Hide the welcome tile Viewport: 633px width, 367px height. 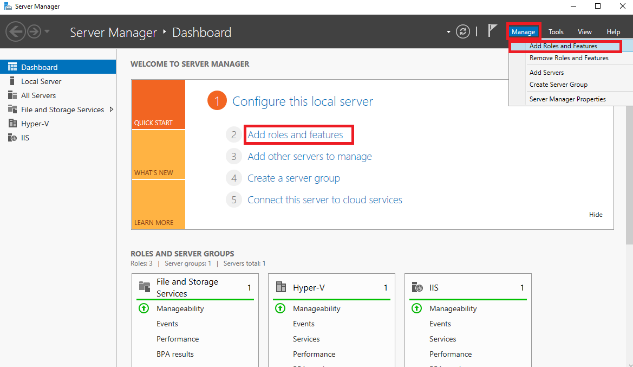click(595, 214)
